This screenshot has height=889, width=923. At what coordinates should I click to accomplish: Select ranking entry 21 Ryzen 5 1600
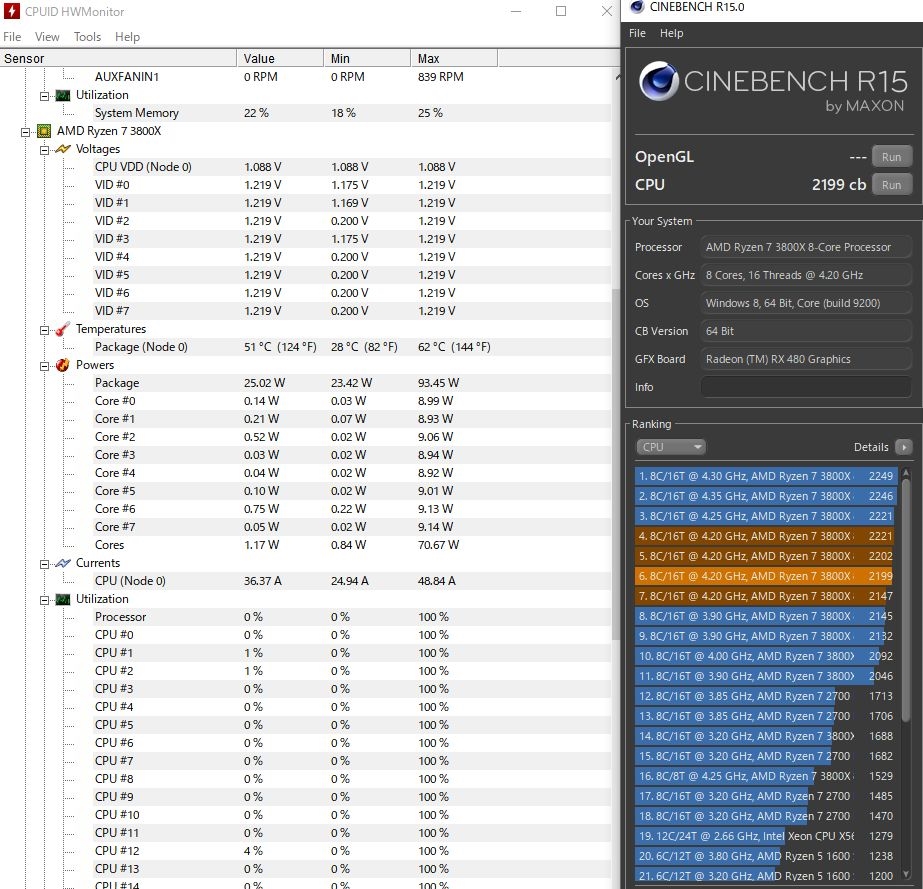(766, 876)
